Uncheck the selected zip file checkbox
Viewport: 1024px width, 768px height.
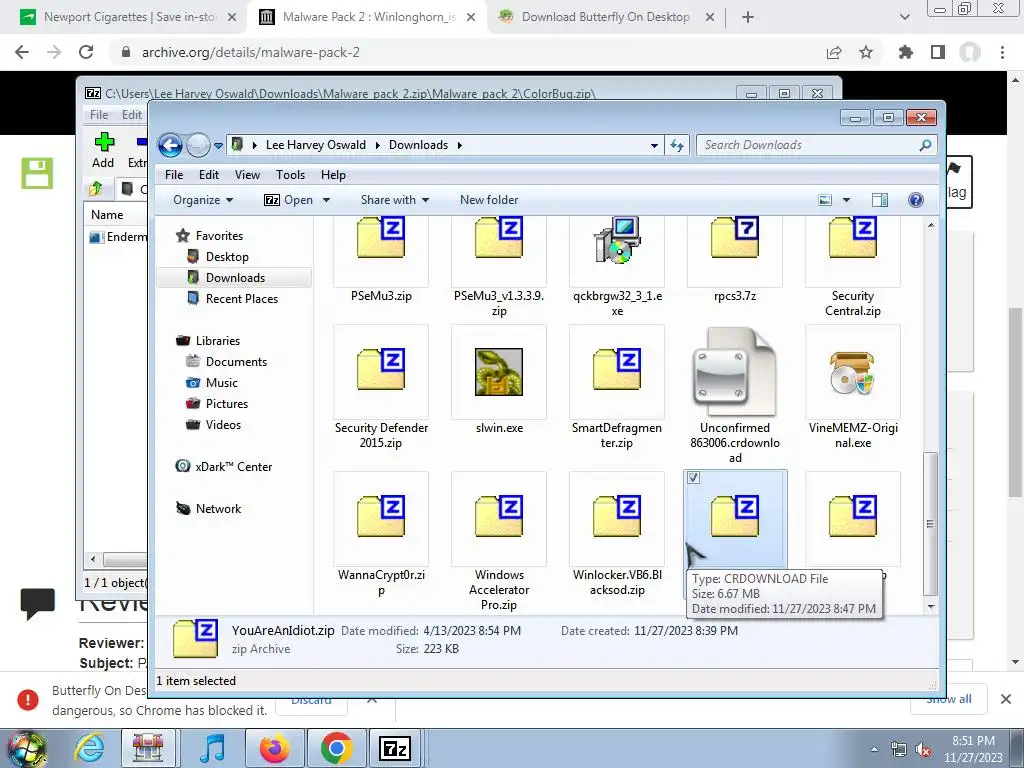click(694, 478)
